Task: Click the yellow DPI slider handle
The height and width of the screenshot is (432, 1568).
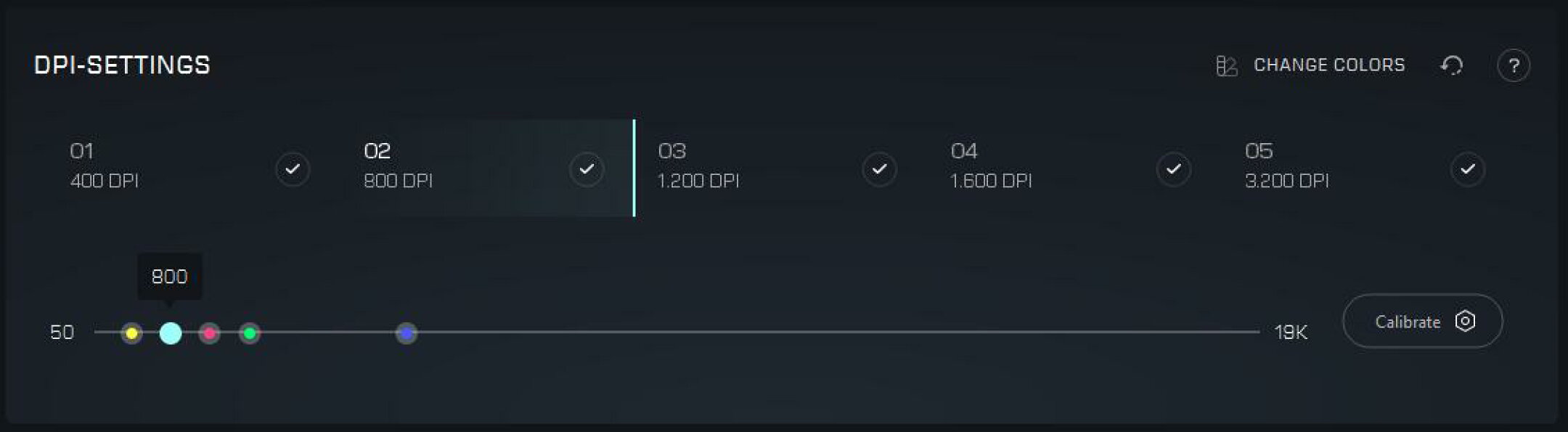Action: tap(131, 333)
